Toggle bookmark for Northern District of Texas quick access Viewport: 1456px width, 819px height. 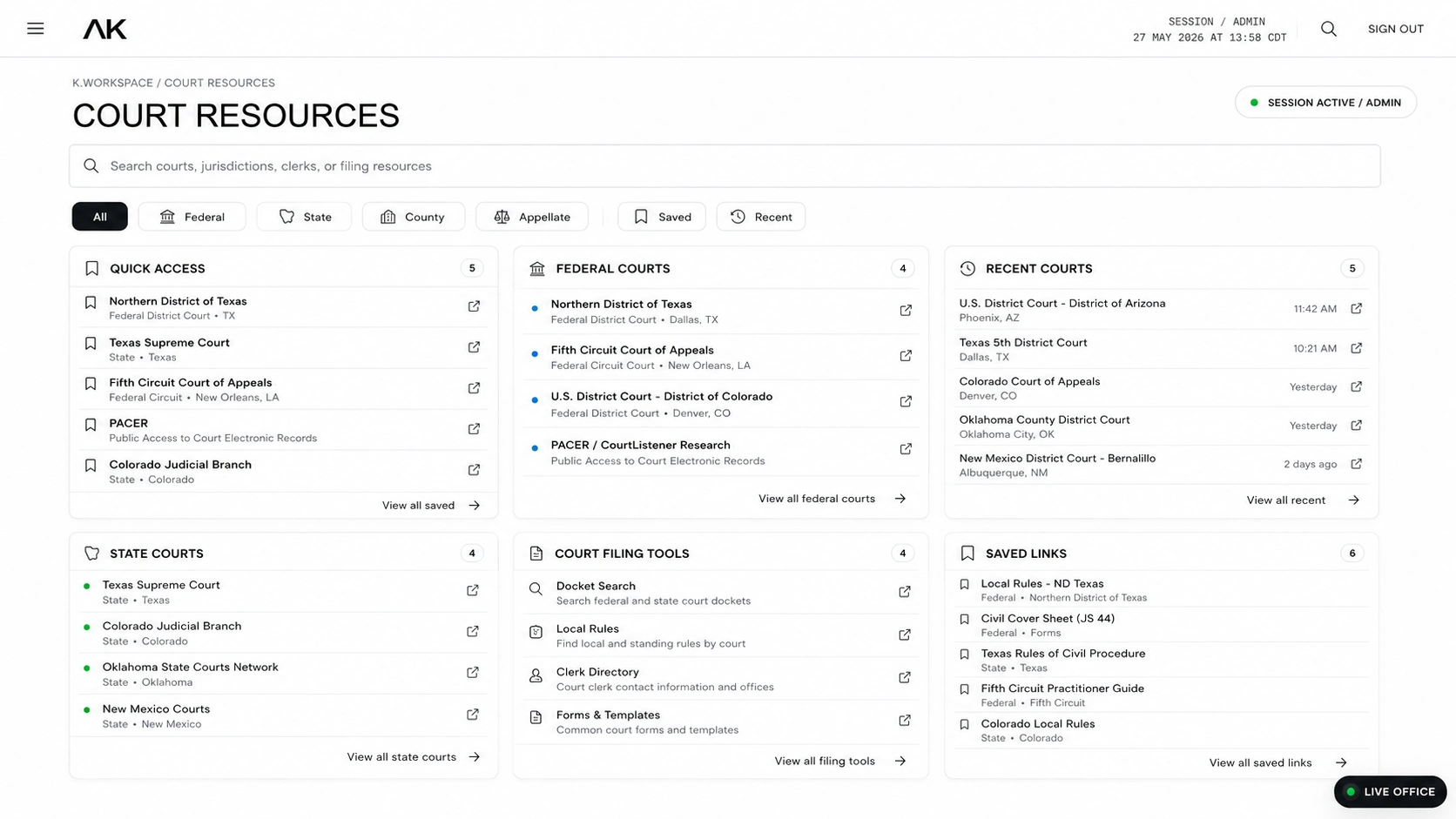[x=91, y=303]
